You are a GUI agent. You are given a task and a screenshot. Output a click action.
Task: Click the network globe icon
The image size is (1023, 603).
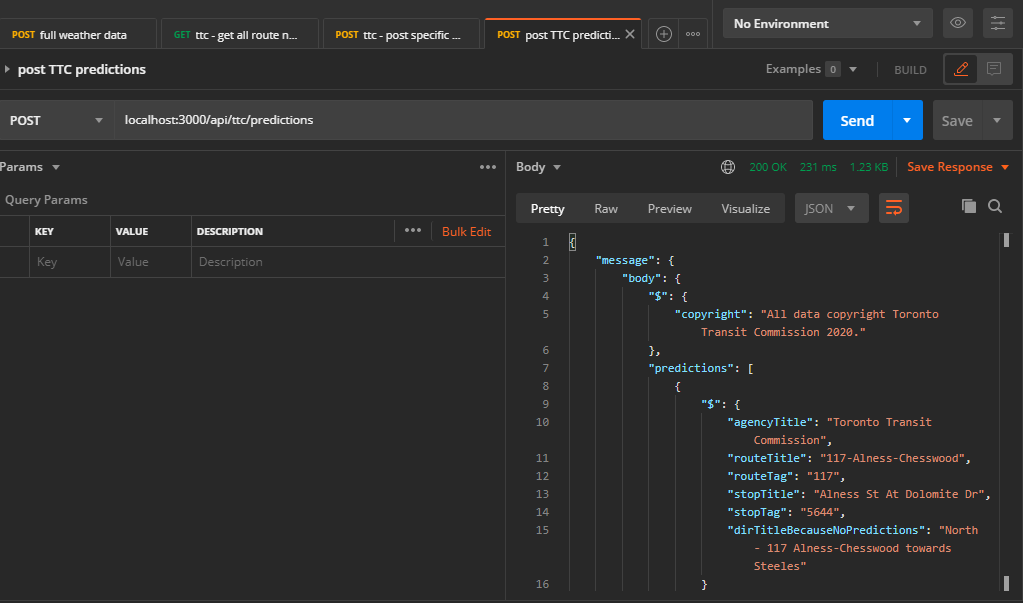728,167
